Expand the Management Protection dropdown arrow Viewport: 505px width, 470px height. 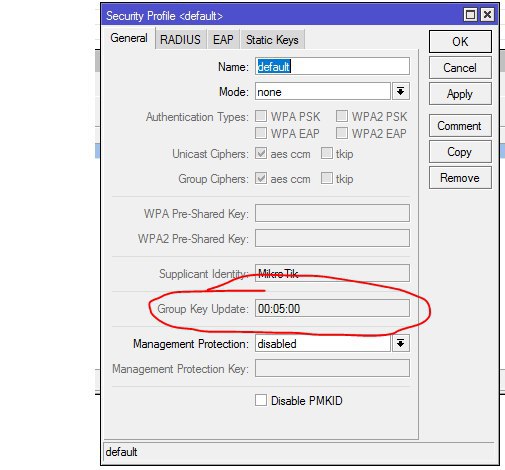[401, 343]
